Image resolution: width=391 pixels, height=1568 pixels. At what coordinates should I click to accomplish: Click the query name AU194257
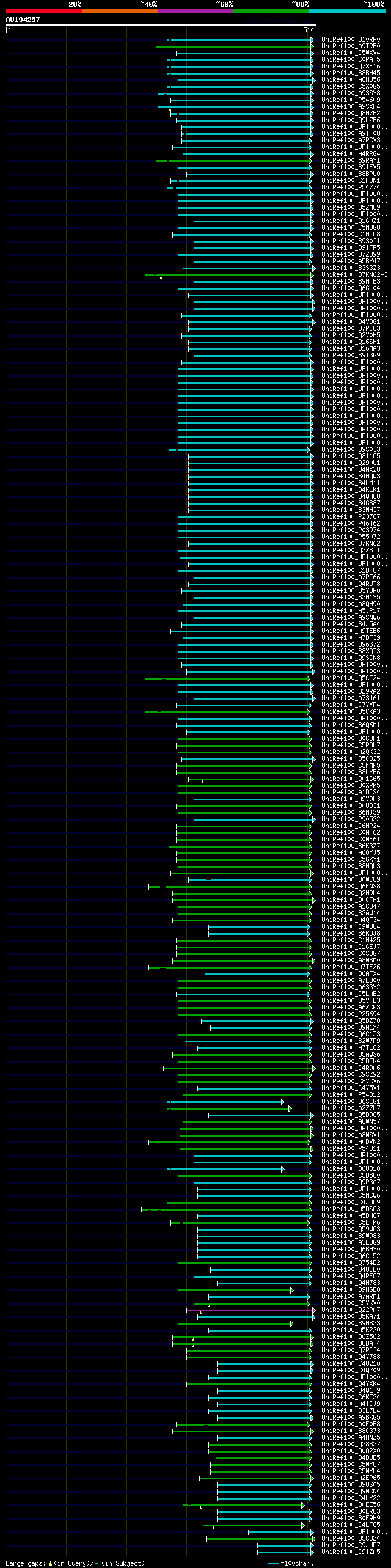[23, 20]
